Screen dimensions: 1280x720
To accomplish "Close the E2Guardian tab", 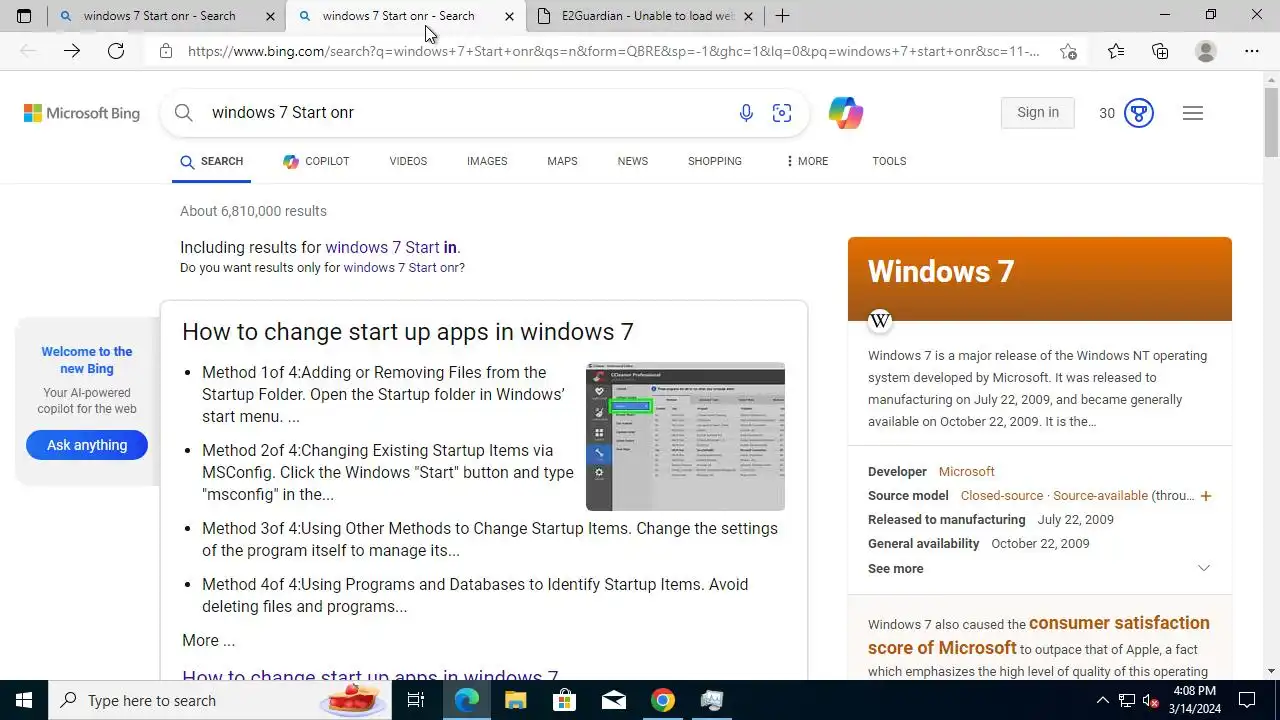I will (x=748, y=16).
